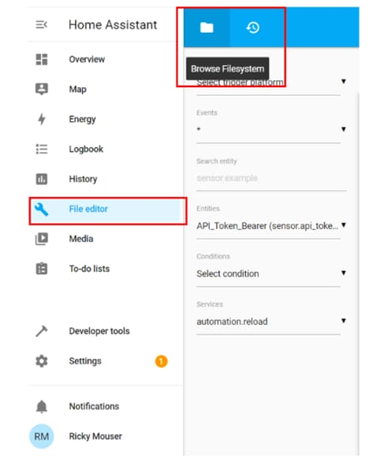Open the Notifications bell
The width and height of the screenshot is (370, 471).
coord(42,406)
